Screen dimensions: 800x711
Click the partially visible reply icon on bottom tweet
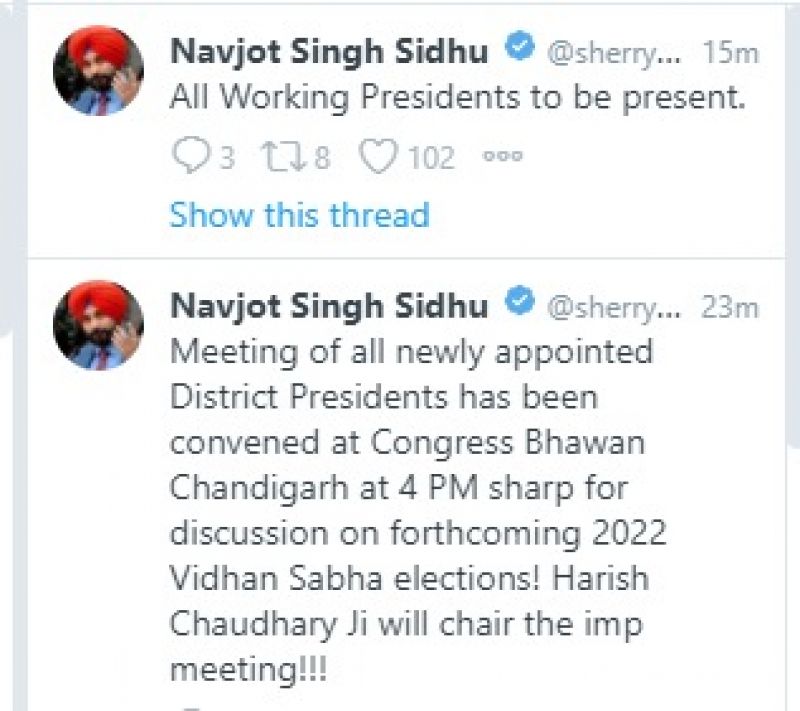193,705
